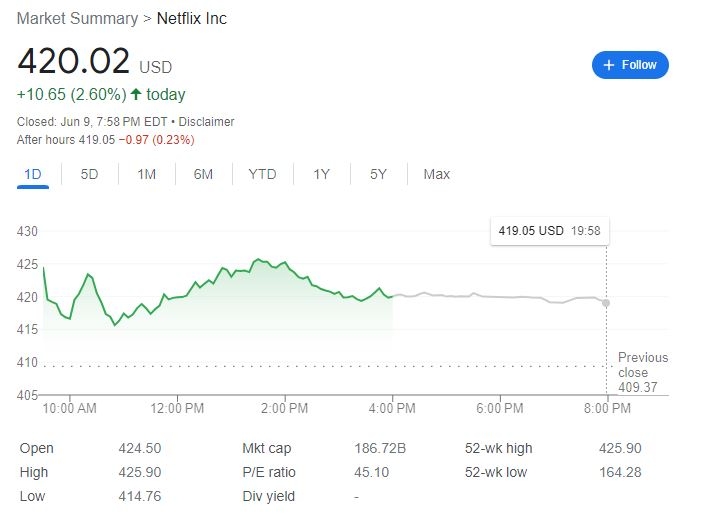Select the 1Y time range tab

point(321,174)
